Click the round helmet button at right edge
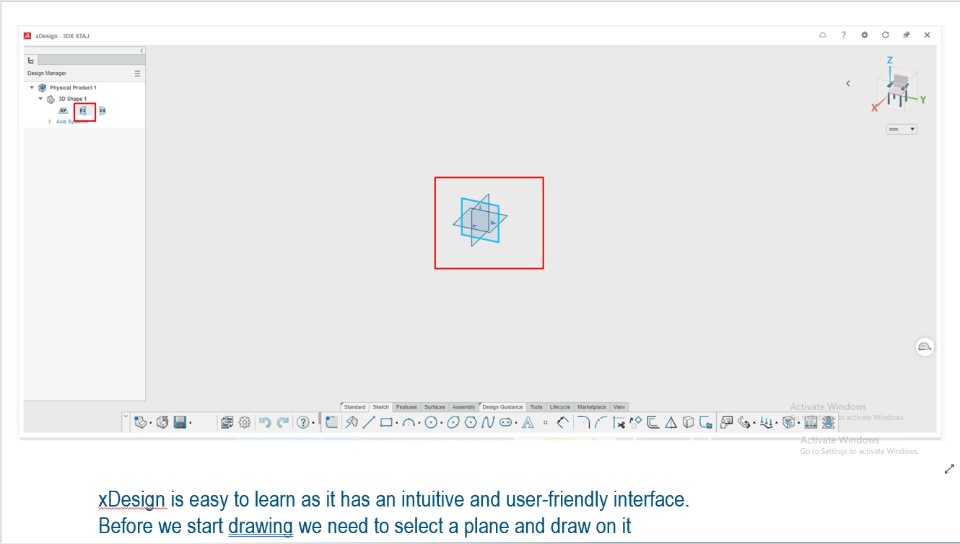This screenshot has height=544, width=960. click(924, 347)
